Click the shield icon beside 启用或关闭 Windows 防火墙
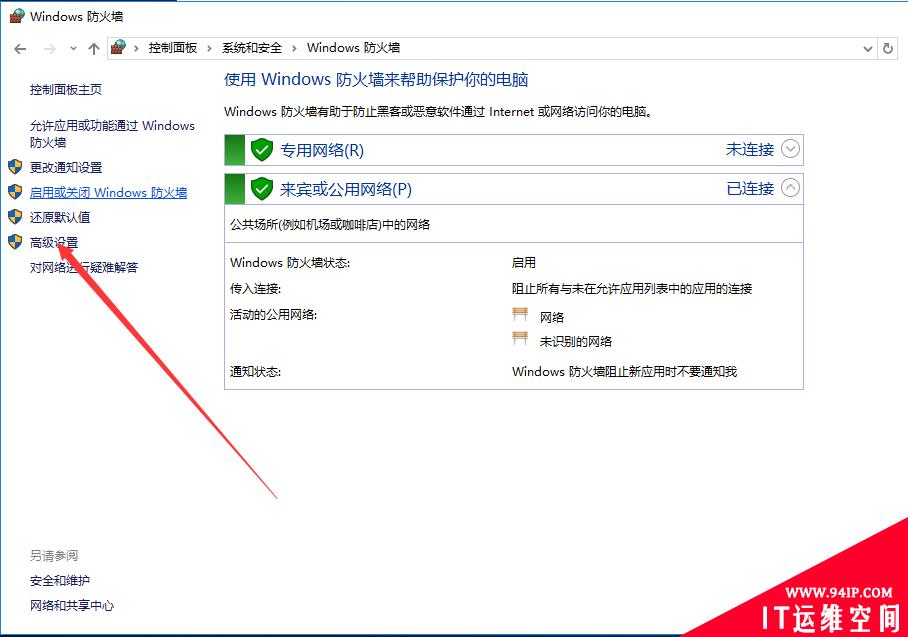 16,192
